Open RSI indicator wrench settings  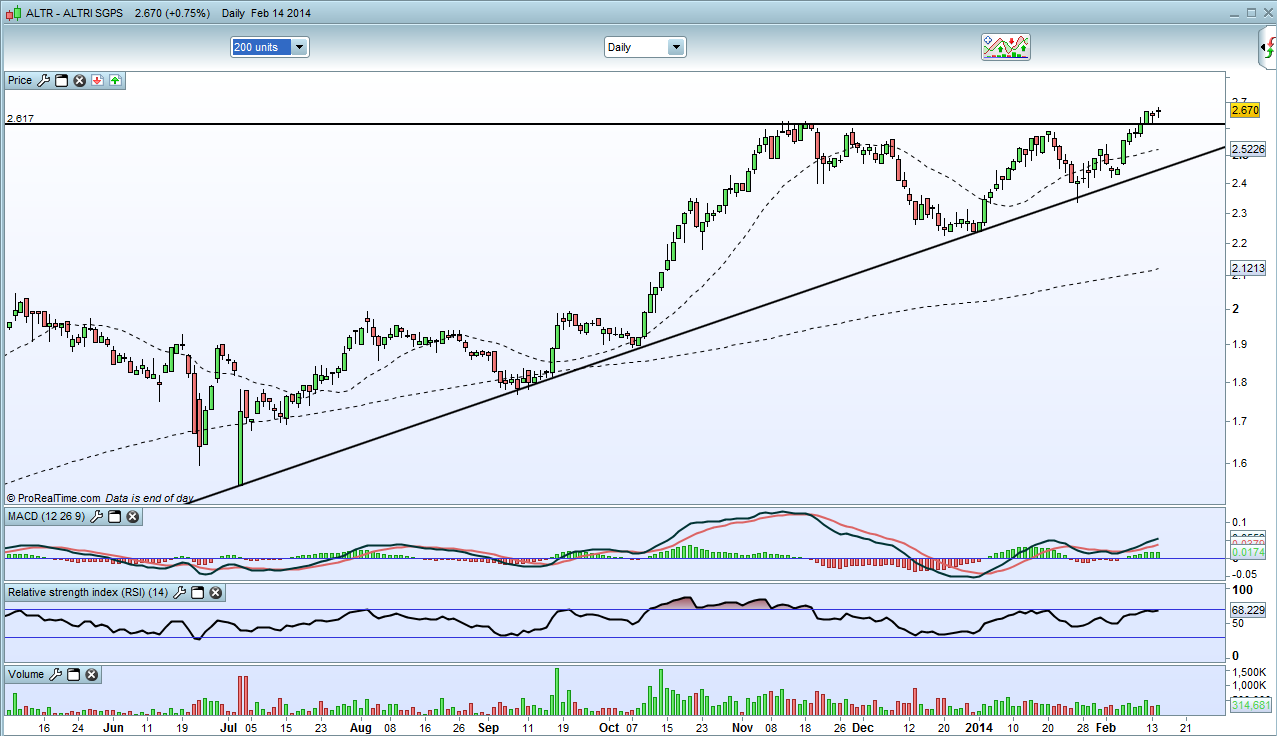[180, 593]
